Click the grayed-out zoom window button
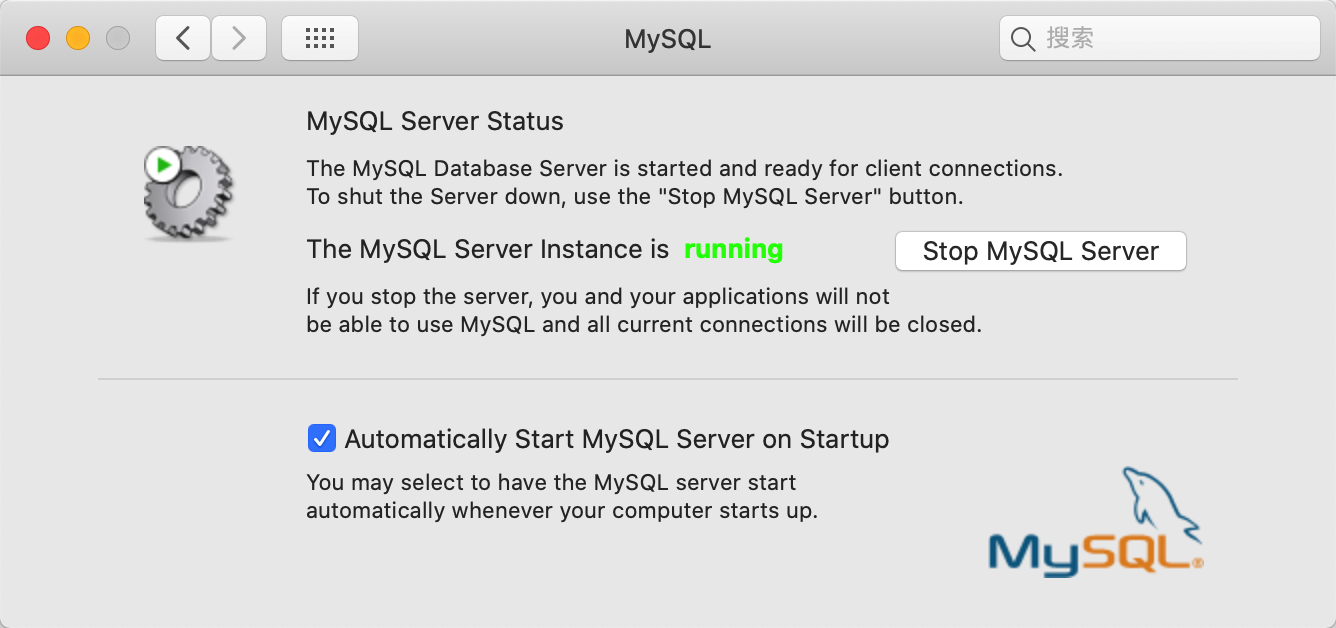Image resolution: width=1336 pixels, height=628 pixels. tap(118, 39)
